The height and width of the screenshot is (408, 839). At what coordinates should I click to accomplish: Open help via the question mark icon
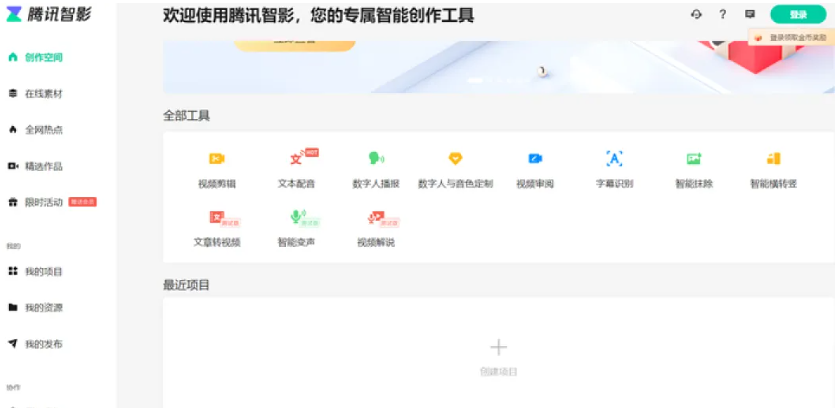pyautogui.click(x=723, y=15)
